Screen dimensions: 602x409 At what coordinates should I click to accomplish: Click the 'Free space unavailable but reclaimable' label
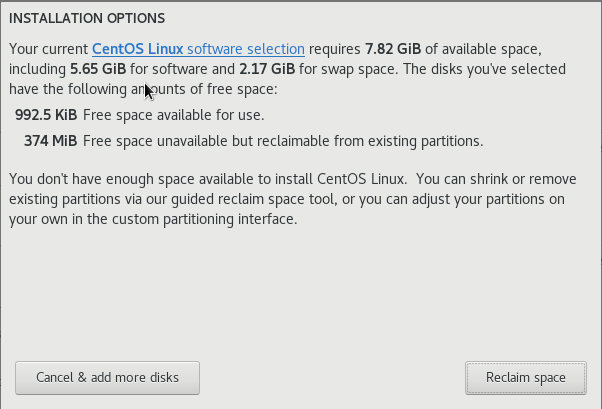(283, 141)
